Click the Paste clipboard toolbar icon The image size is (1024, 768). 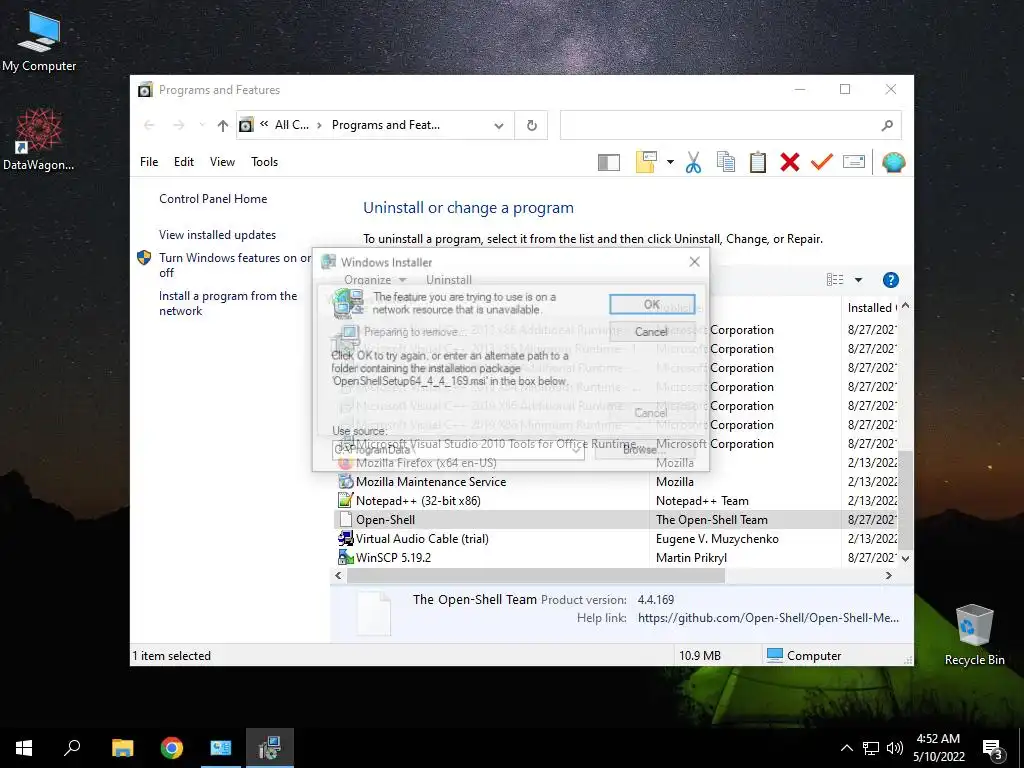click(758, 162)
